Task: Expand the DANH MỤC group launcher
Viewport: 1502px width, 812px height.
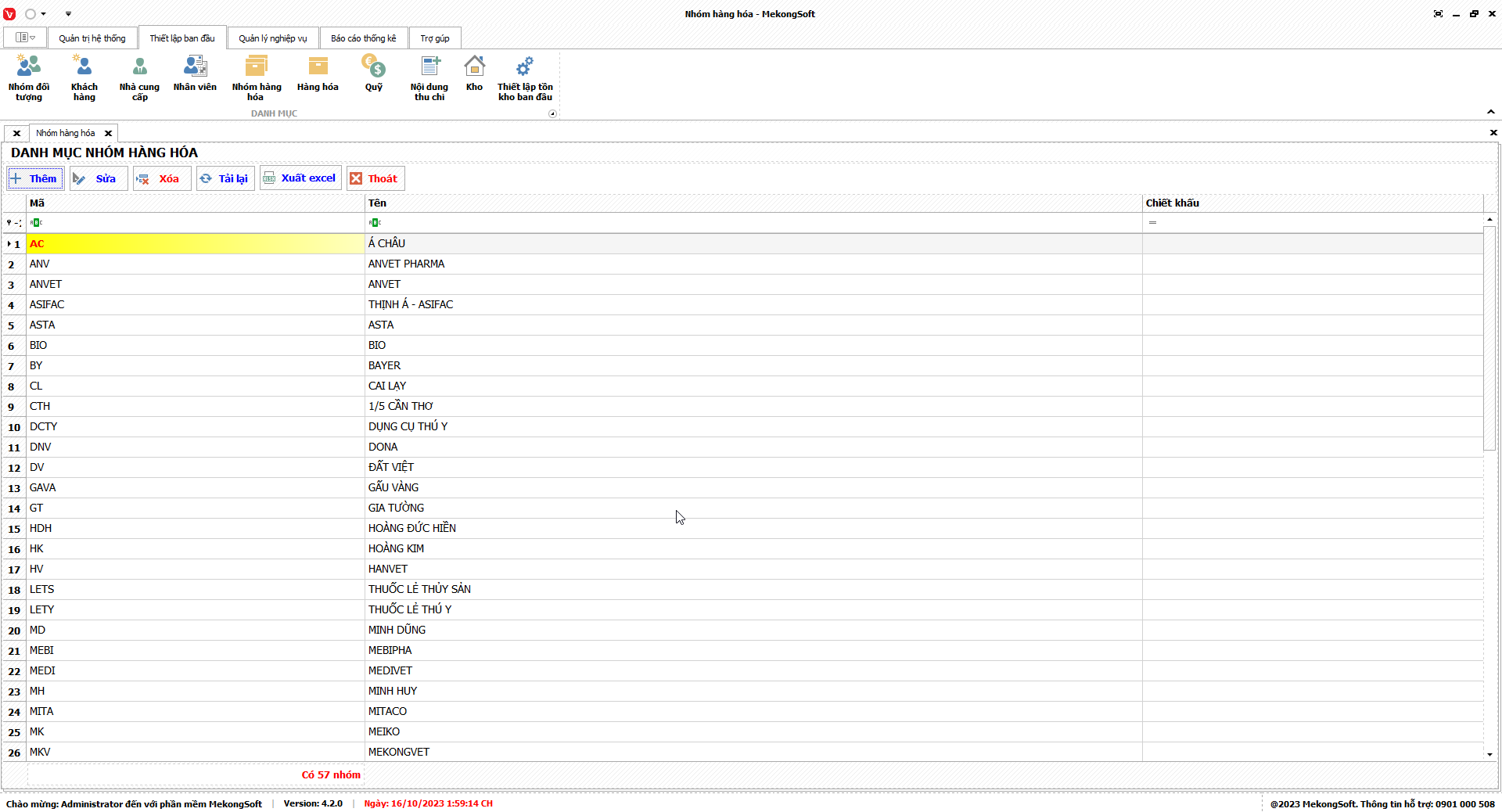Action: (x=552, y=113)
